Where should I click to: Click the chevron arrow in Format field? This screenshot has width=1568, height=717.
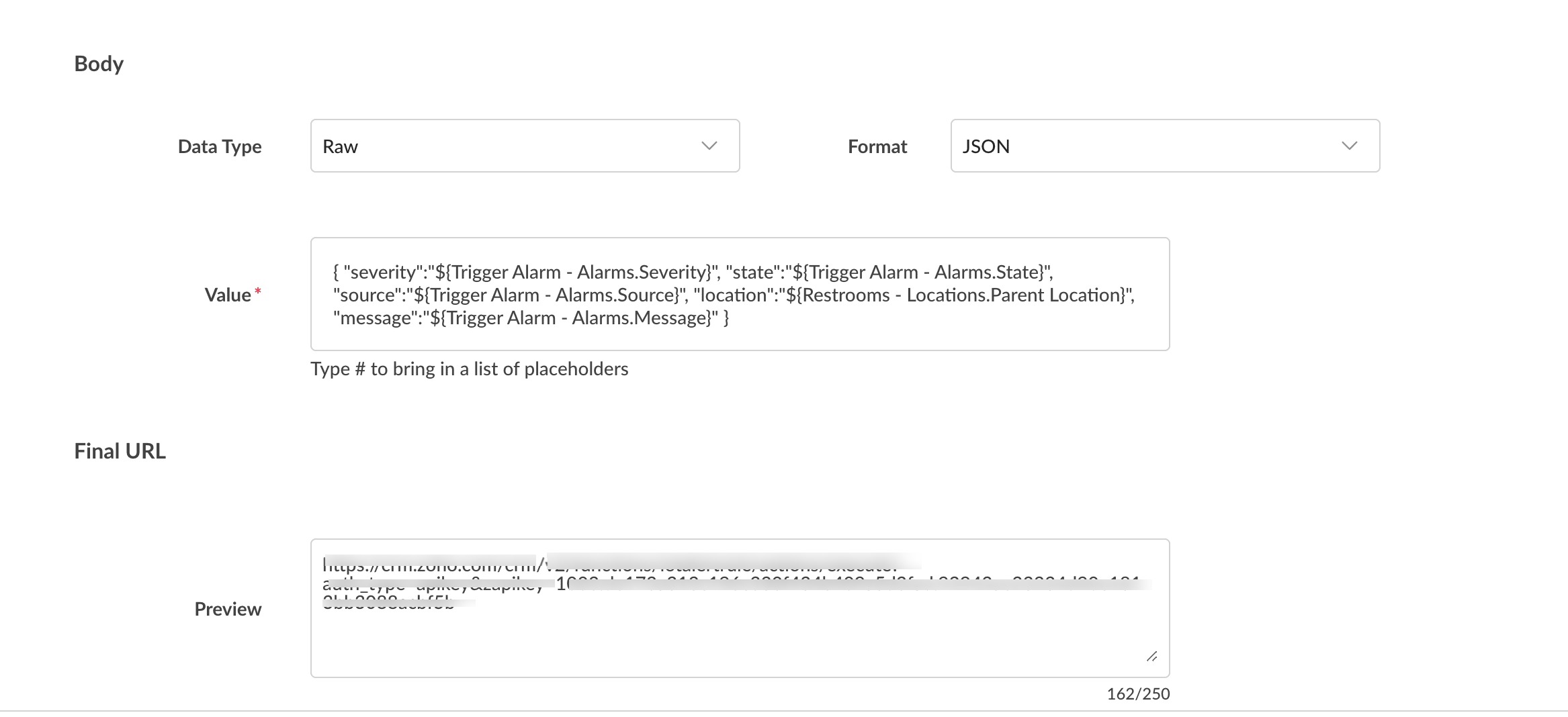point(1350,146)
